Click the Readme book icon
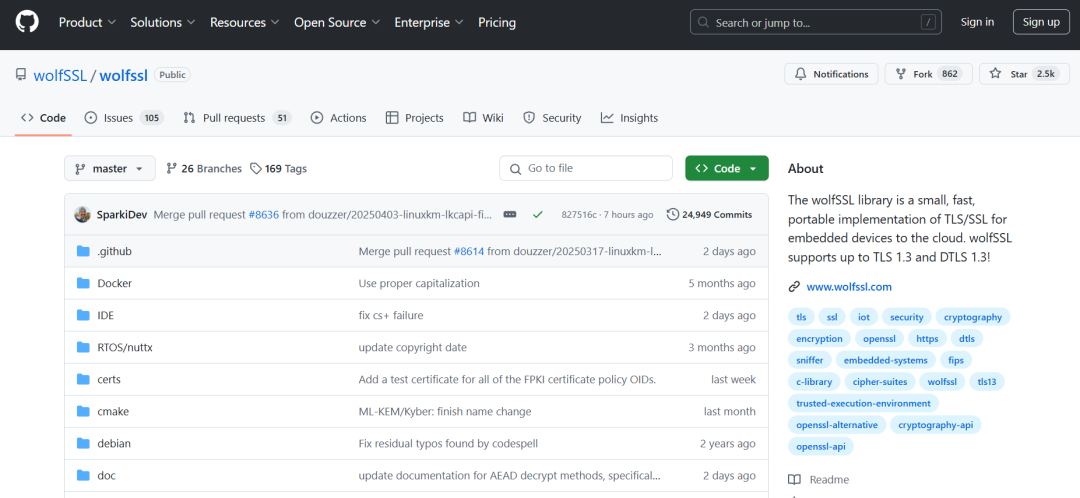The height and width of the screenshot is (498, 1080). [794, 479]
